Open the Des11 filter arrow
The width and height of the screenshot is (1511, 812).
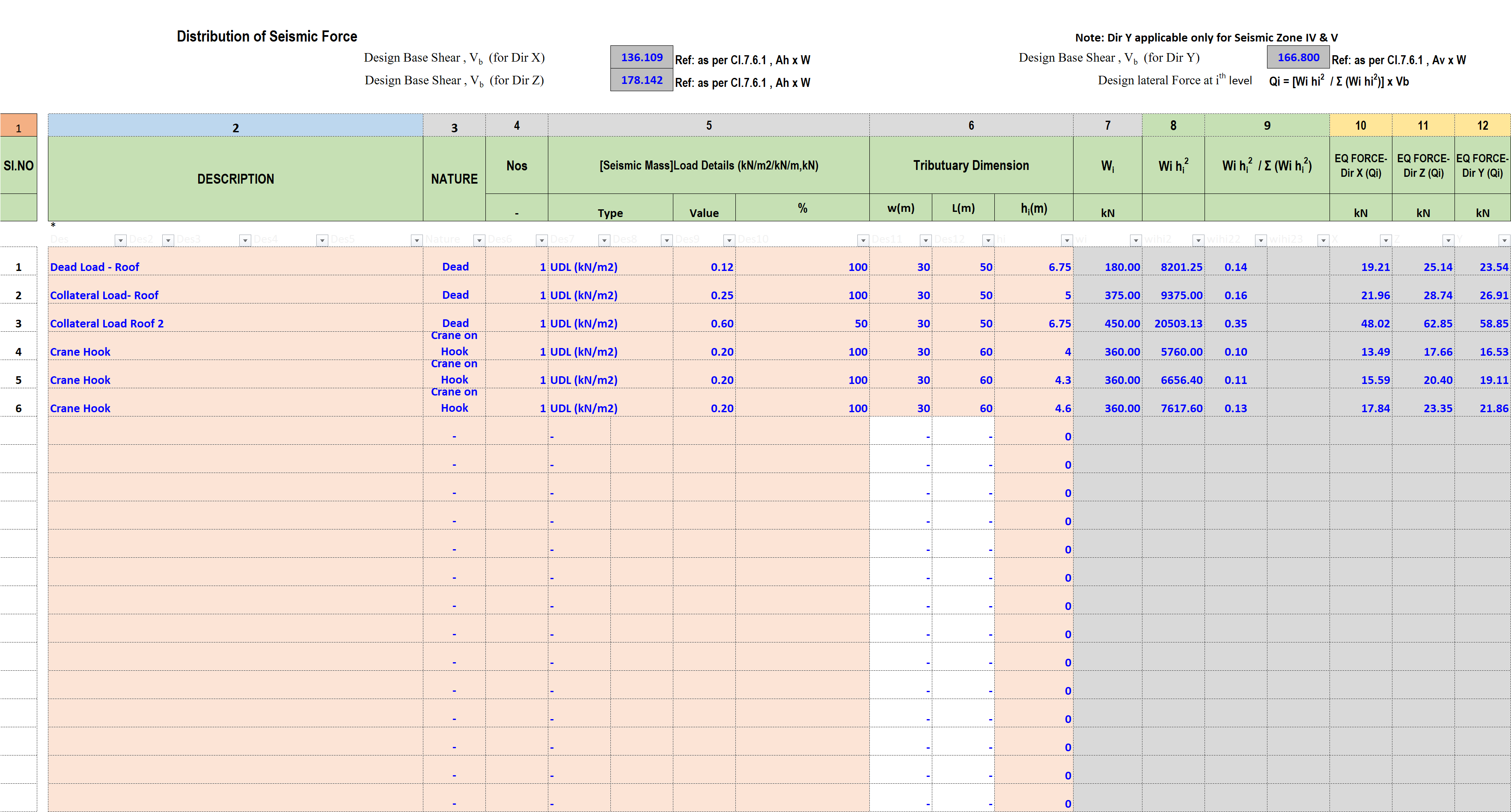coord(925,240)
